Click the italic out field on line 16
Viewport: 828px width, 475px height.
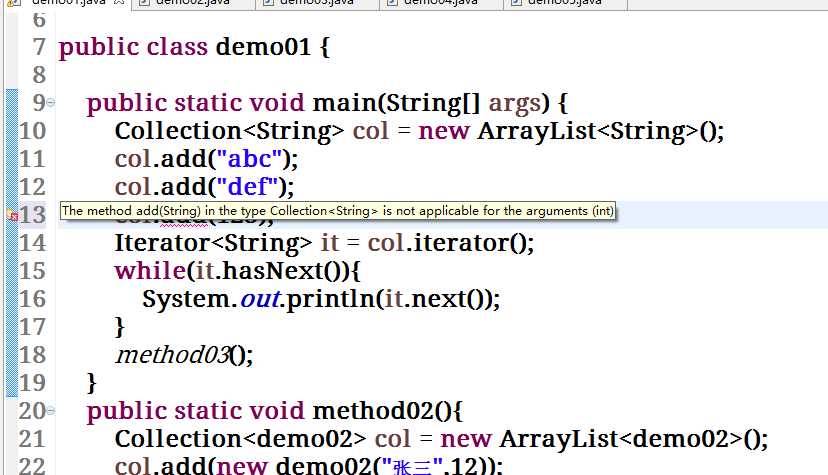click(x=259, y=299)
